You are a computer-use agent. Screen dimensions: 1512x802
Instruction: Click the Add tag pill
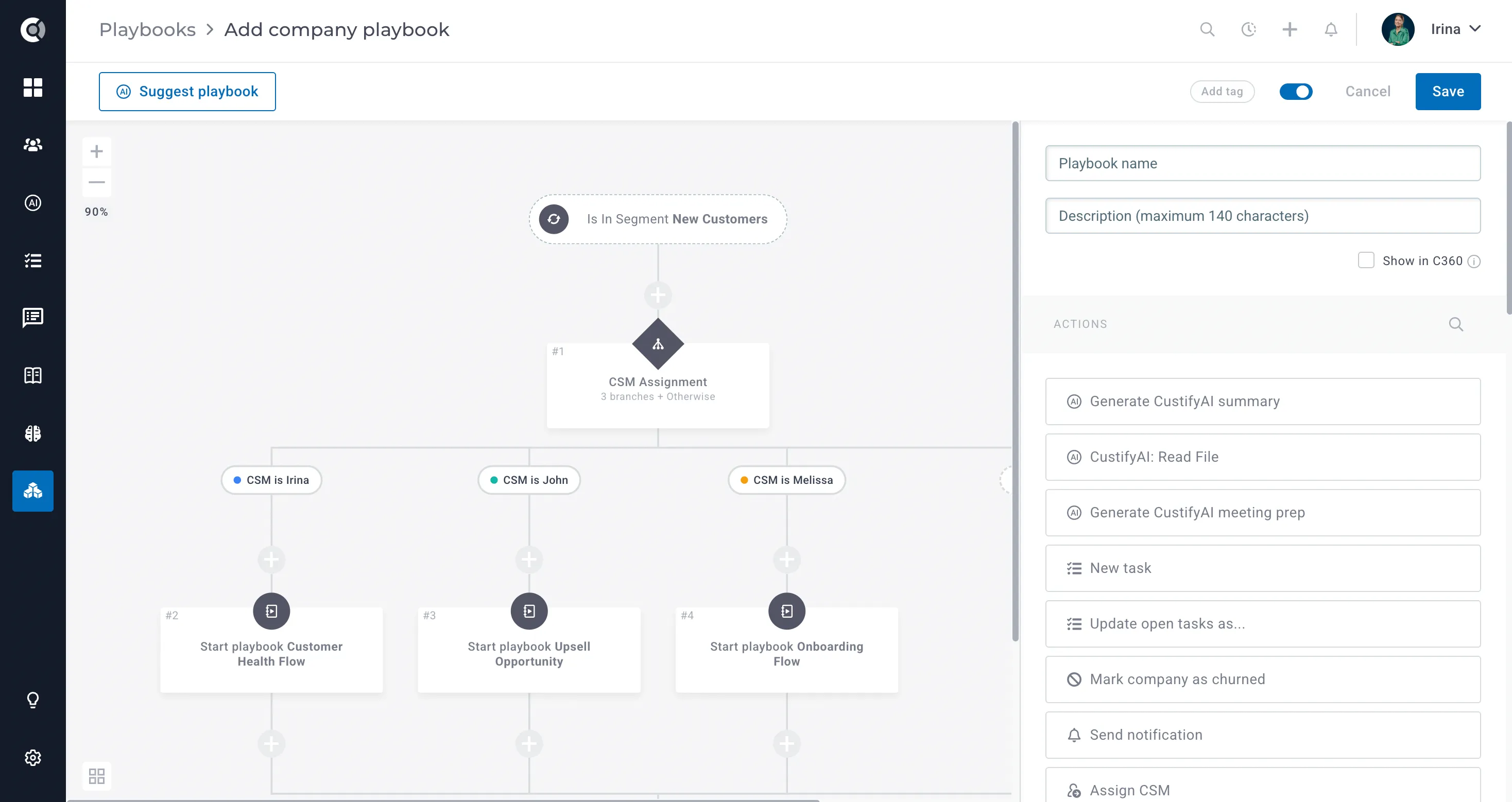pos(1222,92)
